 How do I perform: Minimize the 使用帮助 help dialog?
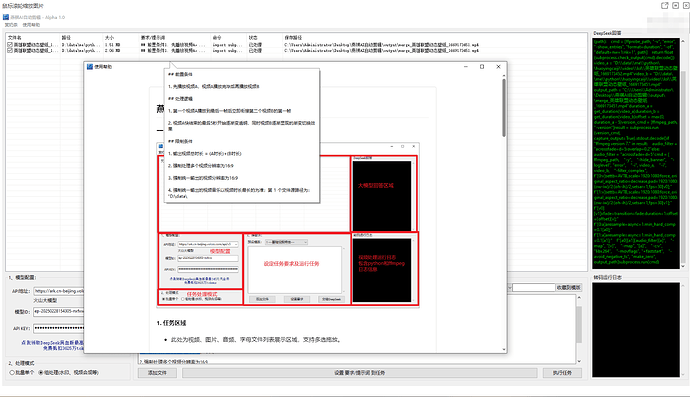[466, 66]
